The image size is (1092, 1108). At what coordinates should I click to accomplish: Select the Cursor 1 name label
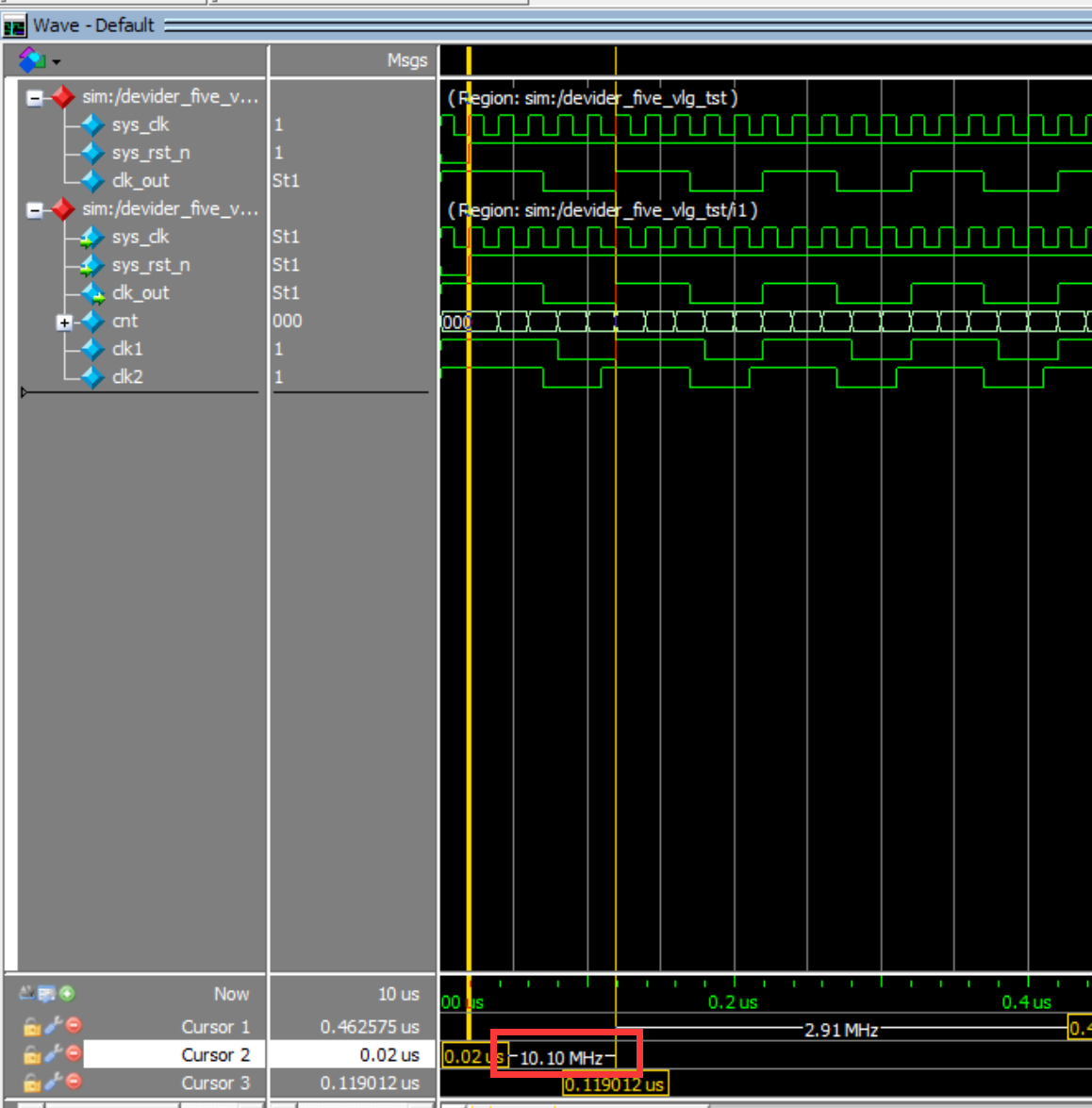click(216, 1027)
